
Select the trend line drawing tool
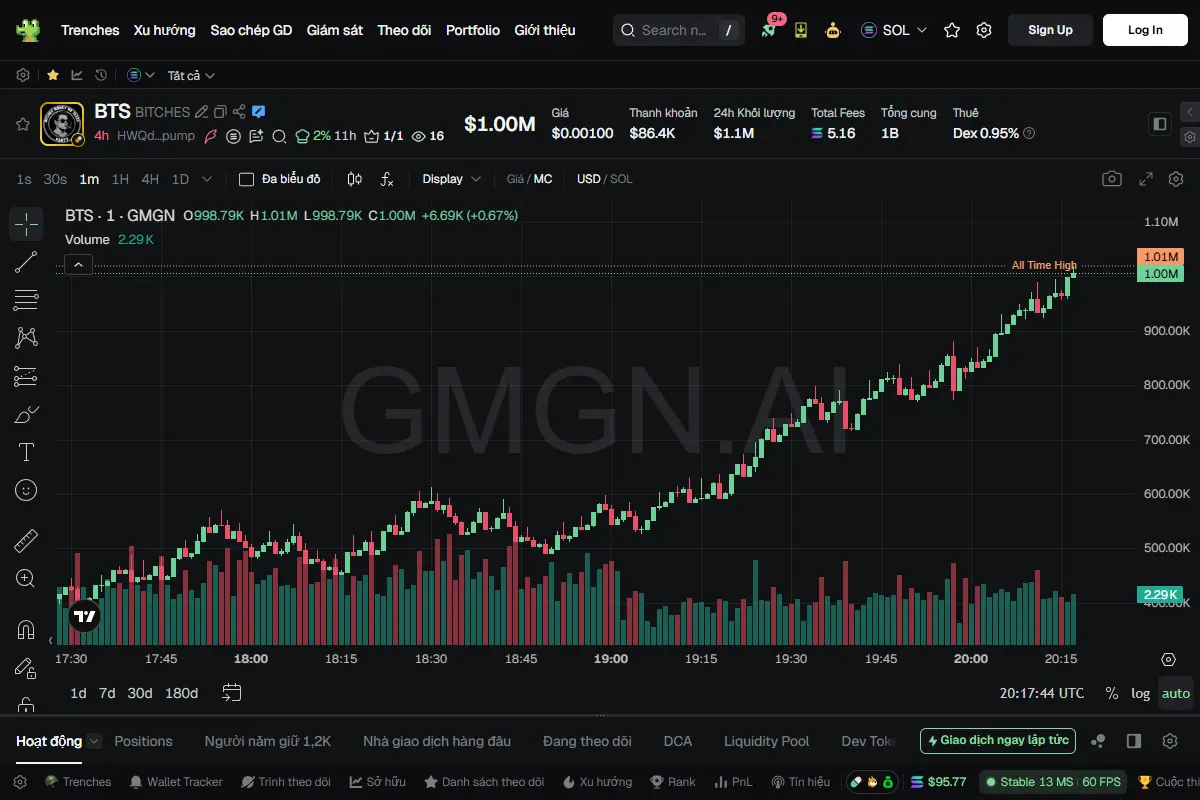coord(26,262)
